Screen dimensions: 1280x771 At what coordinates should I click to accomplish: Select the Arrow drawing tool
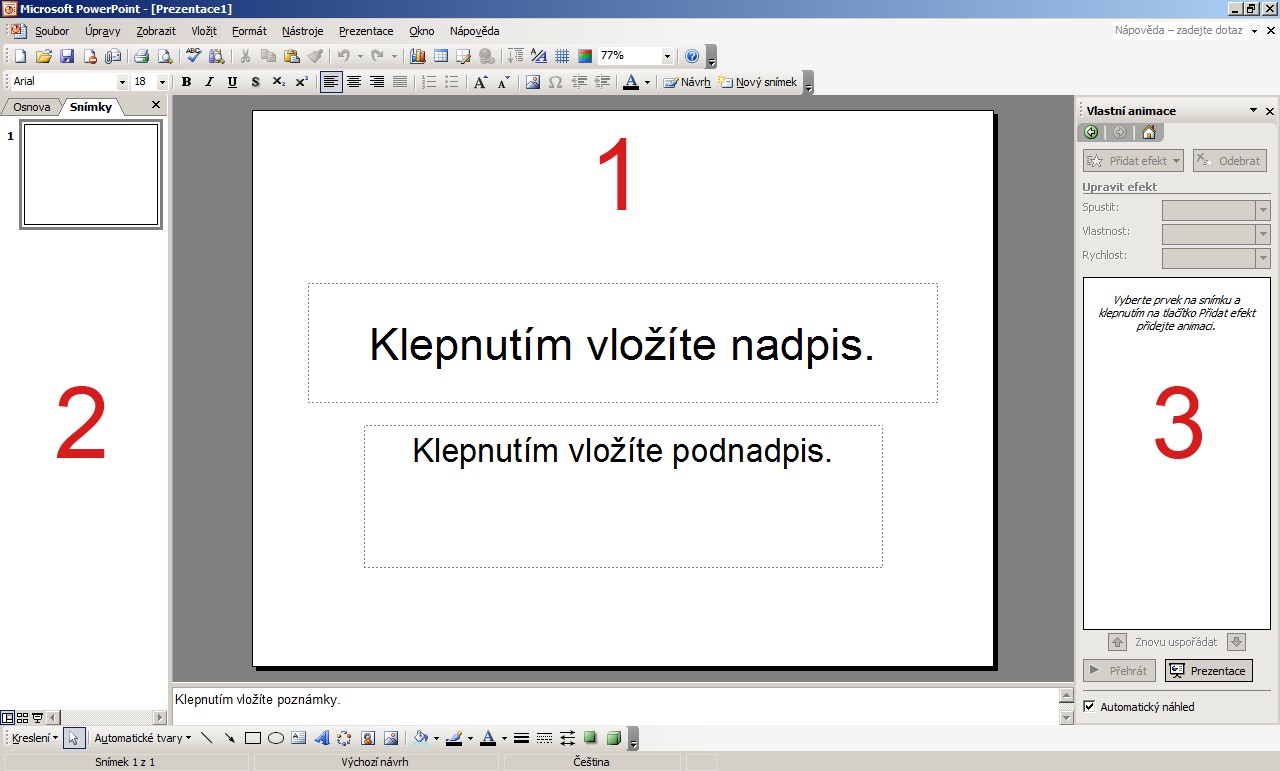229,738
